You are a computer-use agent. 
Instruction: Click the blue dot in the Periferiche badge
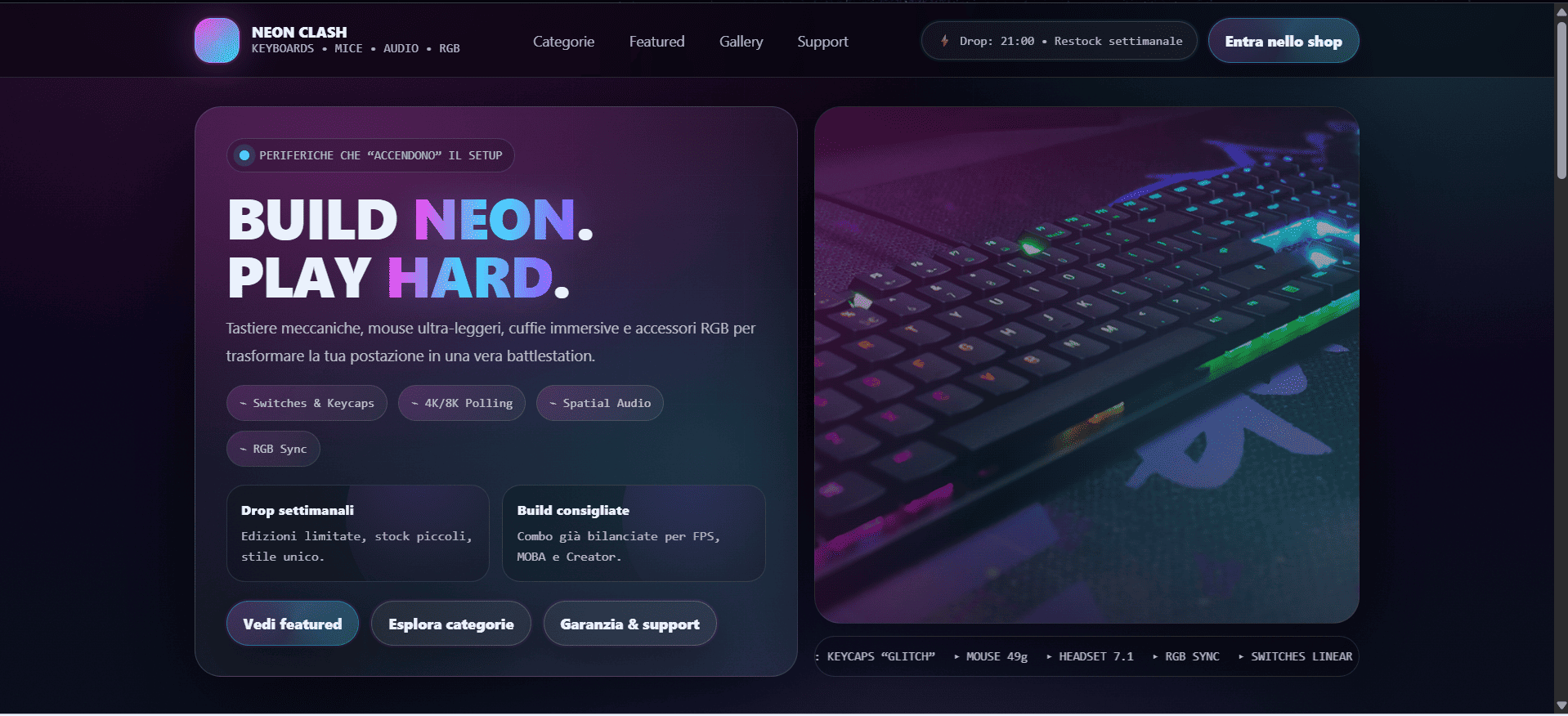point(244,155)
